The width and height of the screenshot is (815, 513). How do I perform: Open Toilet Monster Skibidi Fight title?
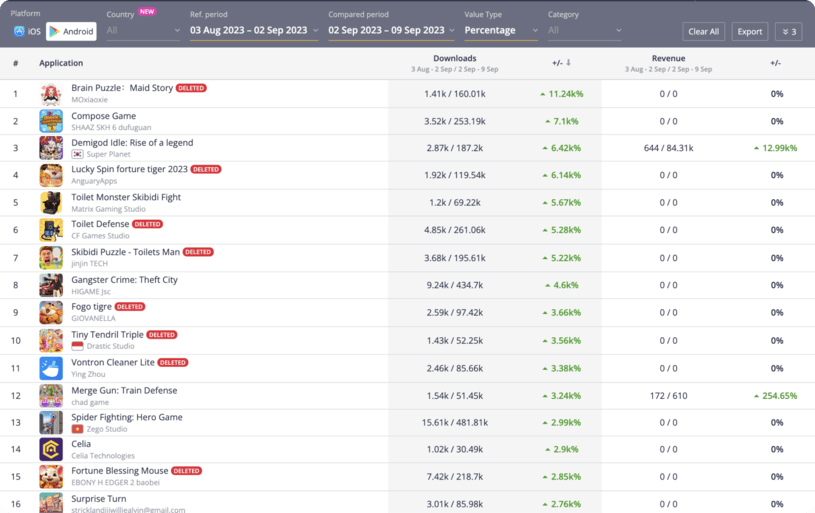126,197
